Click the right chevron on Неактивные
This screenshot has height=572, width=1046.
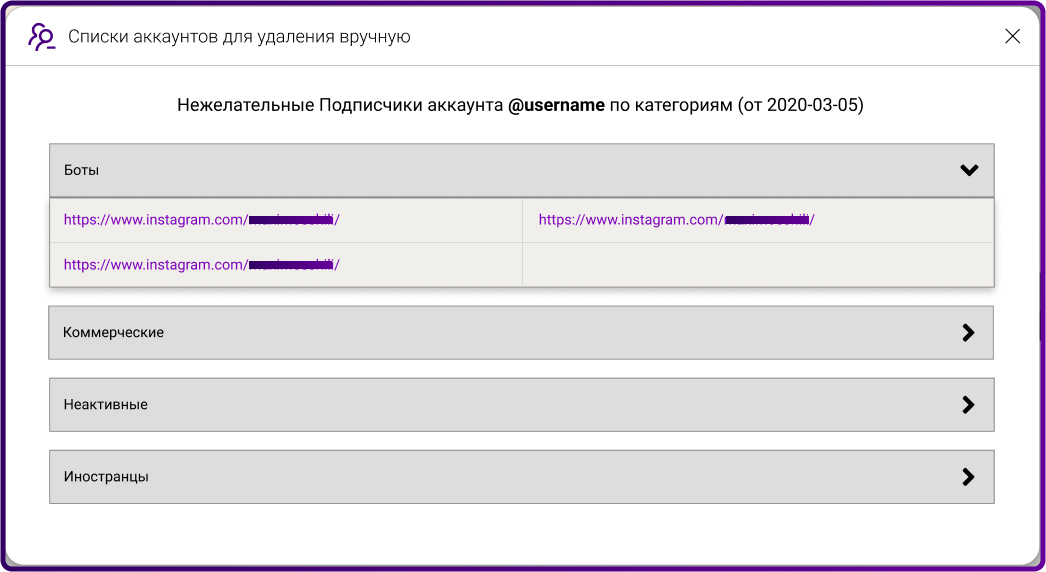[x=967, y=405]
